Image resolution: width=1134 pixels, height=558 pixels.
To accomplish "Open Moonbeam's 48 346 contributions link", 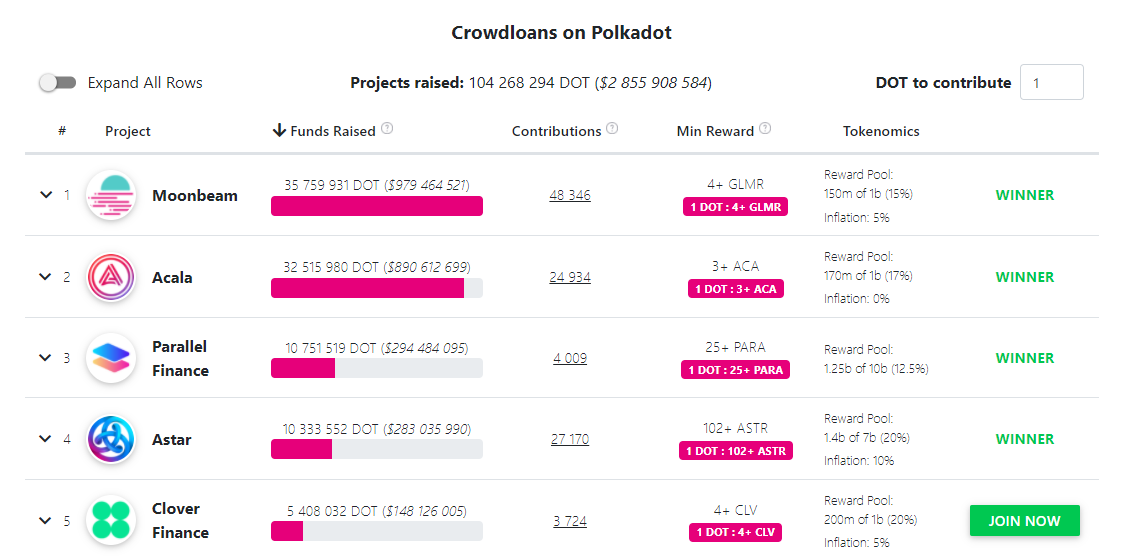I will (569, 196).
